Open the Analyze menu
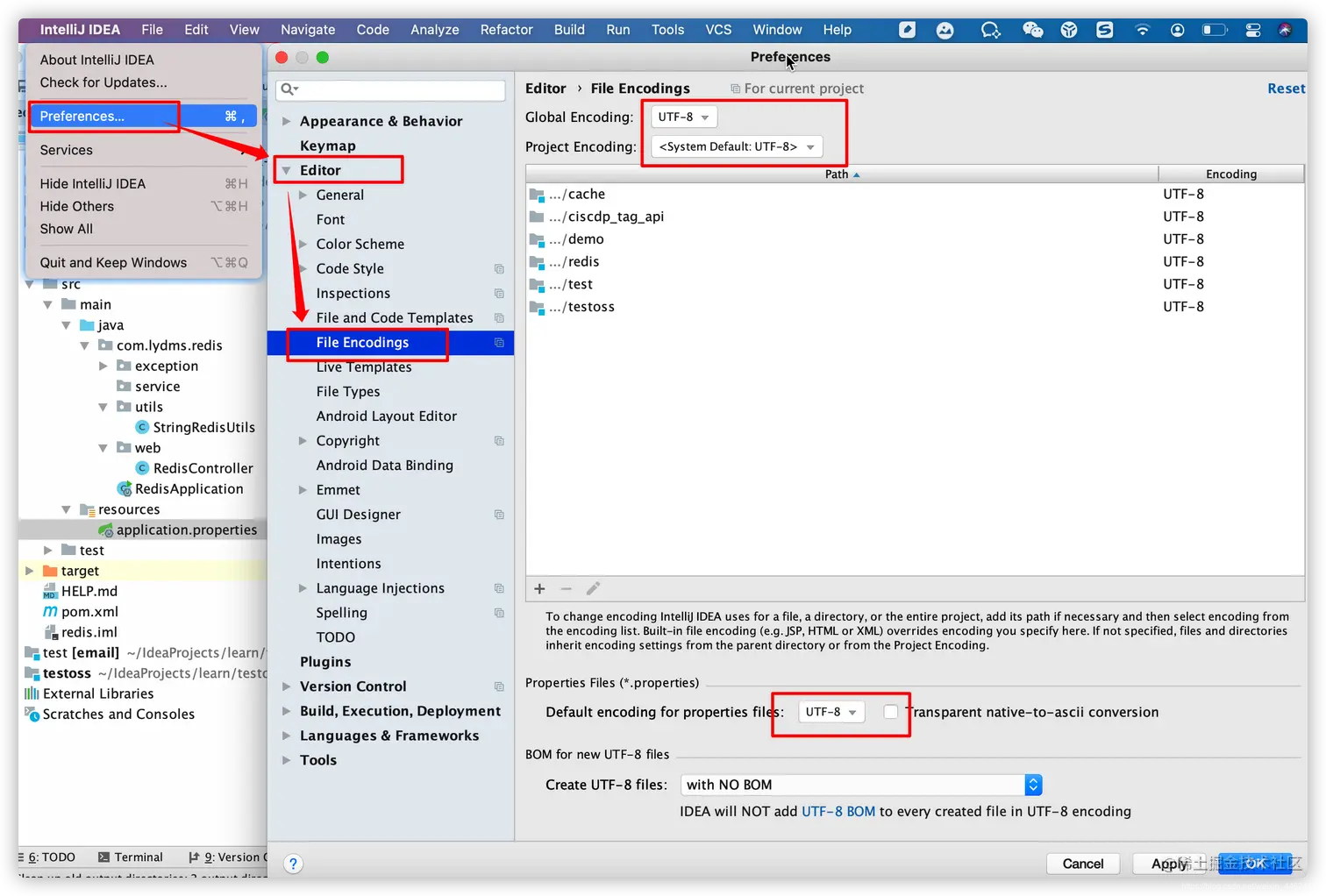Viewport: 1326px width, 896px height. [x=435, y=30]
